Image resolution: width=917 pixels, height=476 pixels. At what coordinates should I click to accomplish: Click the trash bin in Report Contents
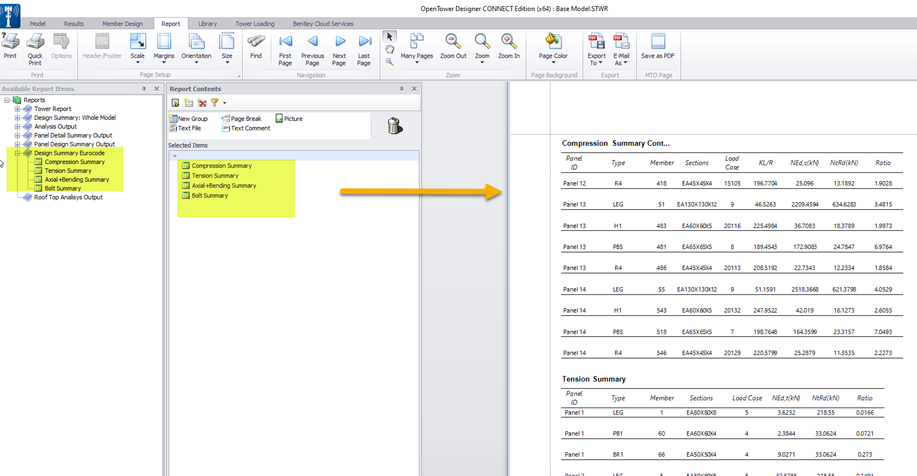point(394,125)
